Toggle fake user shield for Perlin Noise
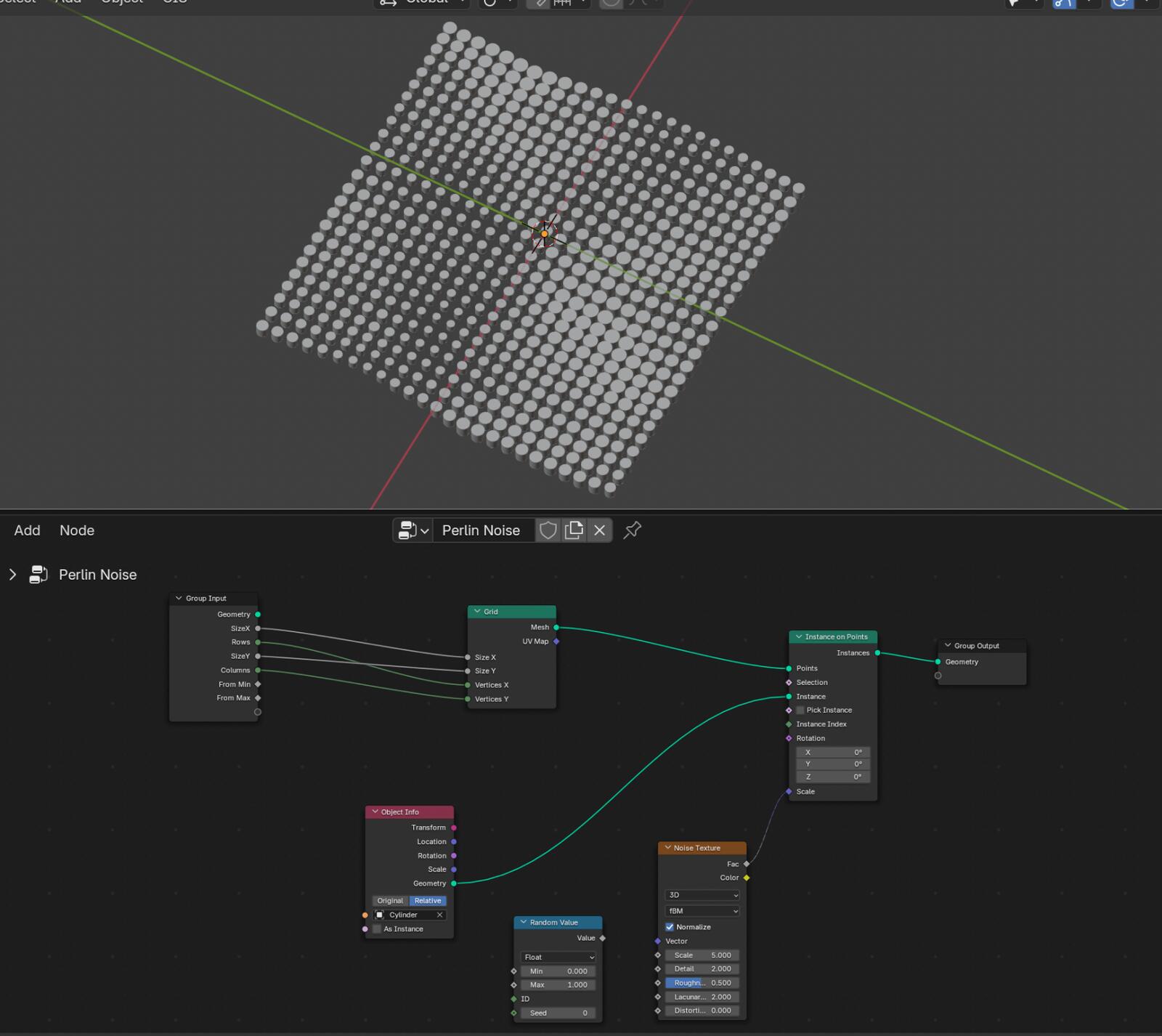Image resolution: width=1162 pixels, height=1036 pixels. pos(548,530)
